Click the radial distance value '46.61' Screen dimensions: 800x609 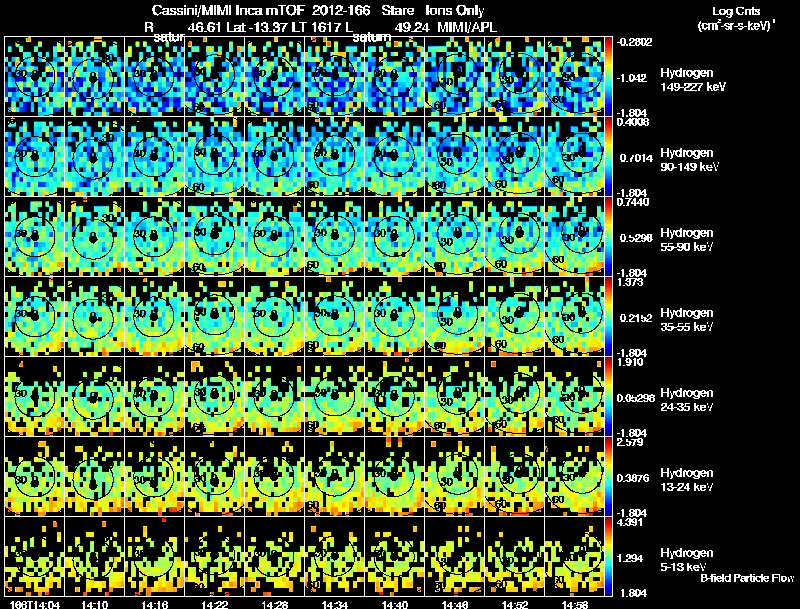tap(204, 27)
